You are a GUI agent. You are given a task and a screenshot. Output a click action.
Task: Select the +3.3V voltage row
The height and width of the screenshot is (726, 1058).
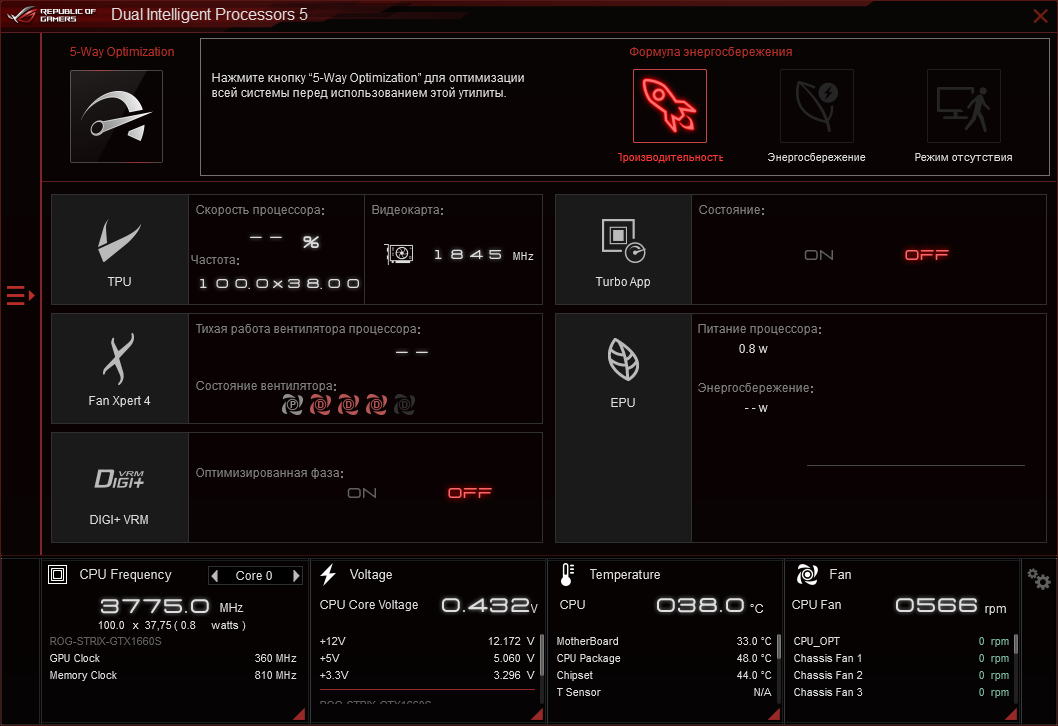pos(427,675)
